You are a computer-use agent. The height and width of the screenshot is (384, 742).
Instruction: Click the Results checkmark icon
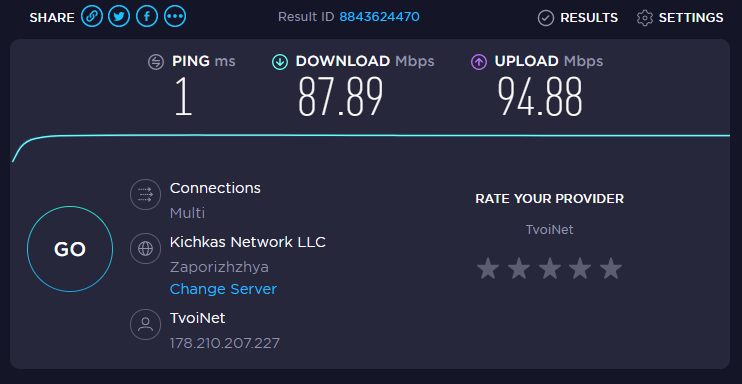pyautogui.click(x=546, y=18)
